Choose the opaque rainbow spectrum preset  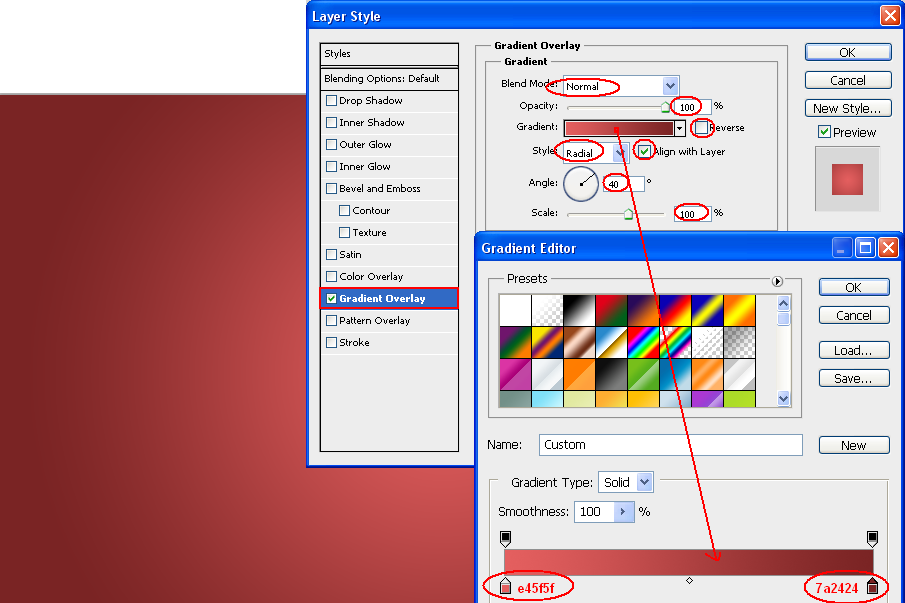coord(643,343)
